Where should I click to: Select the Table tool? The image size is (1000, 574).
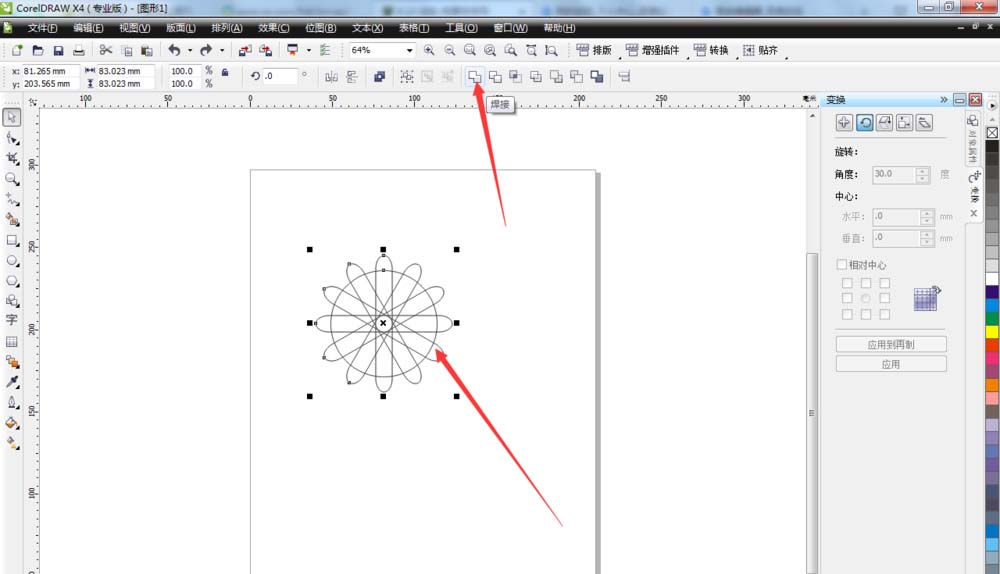click(x=11, y=341)
